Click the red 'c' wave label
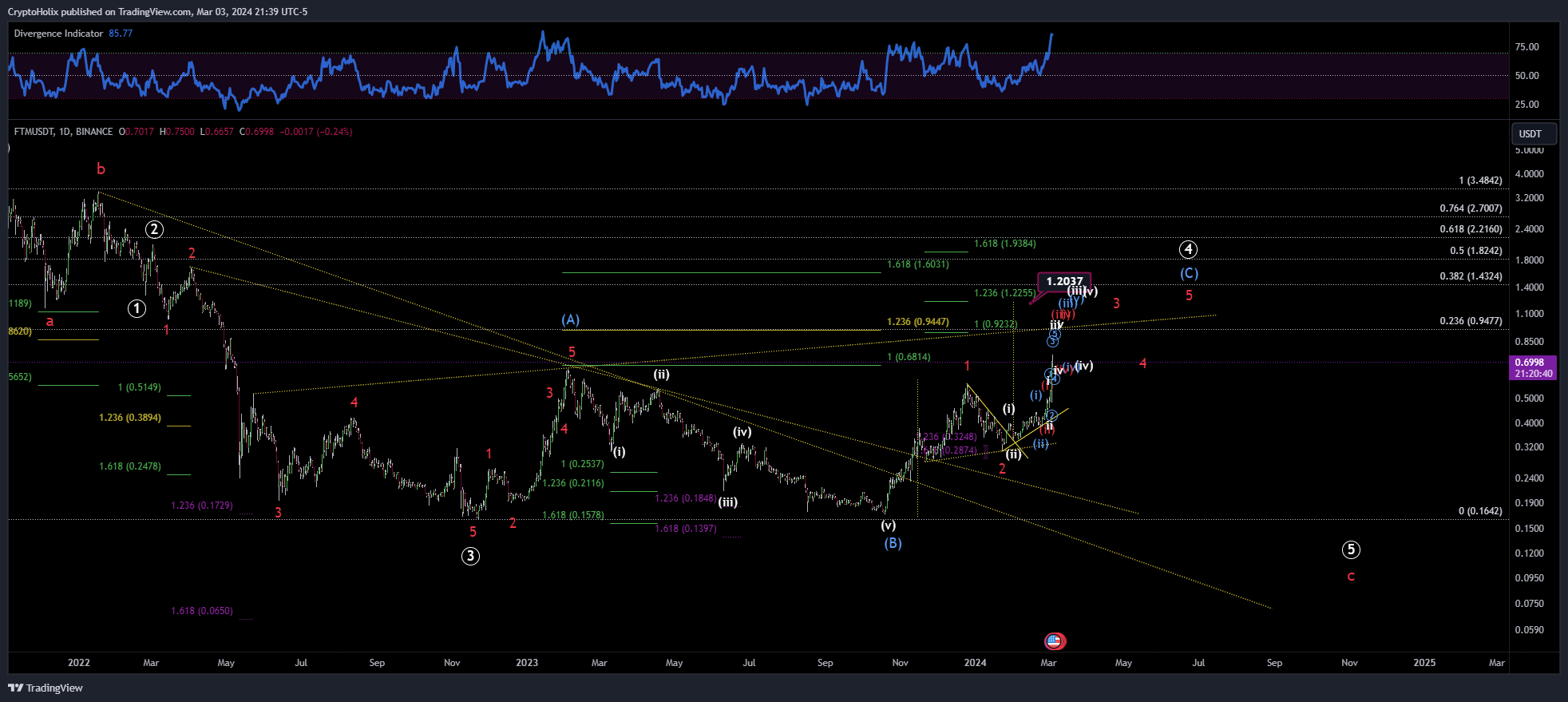 [1351, 577]
